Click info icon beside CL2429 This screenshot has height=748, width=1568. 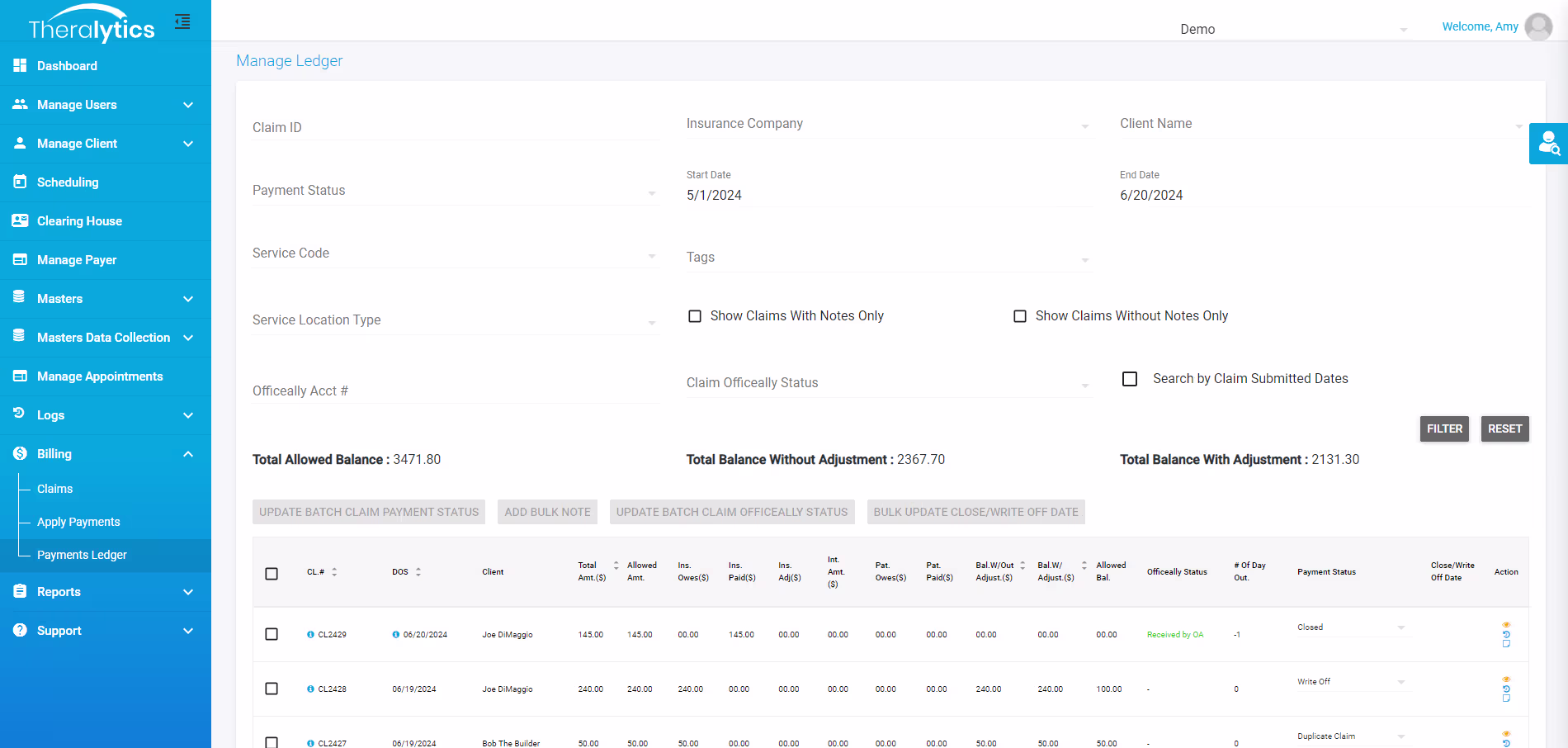[310, 635]
